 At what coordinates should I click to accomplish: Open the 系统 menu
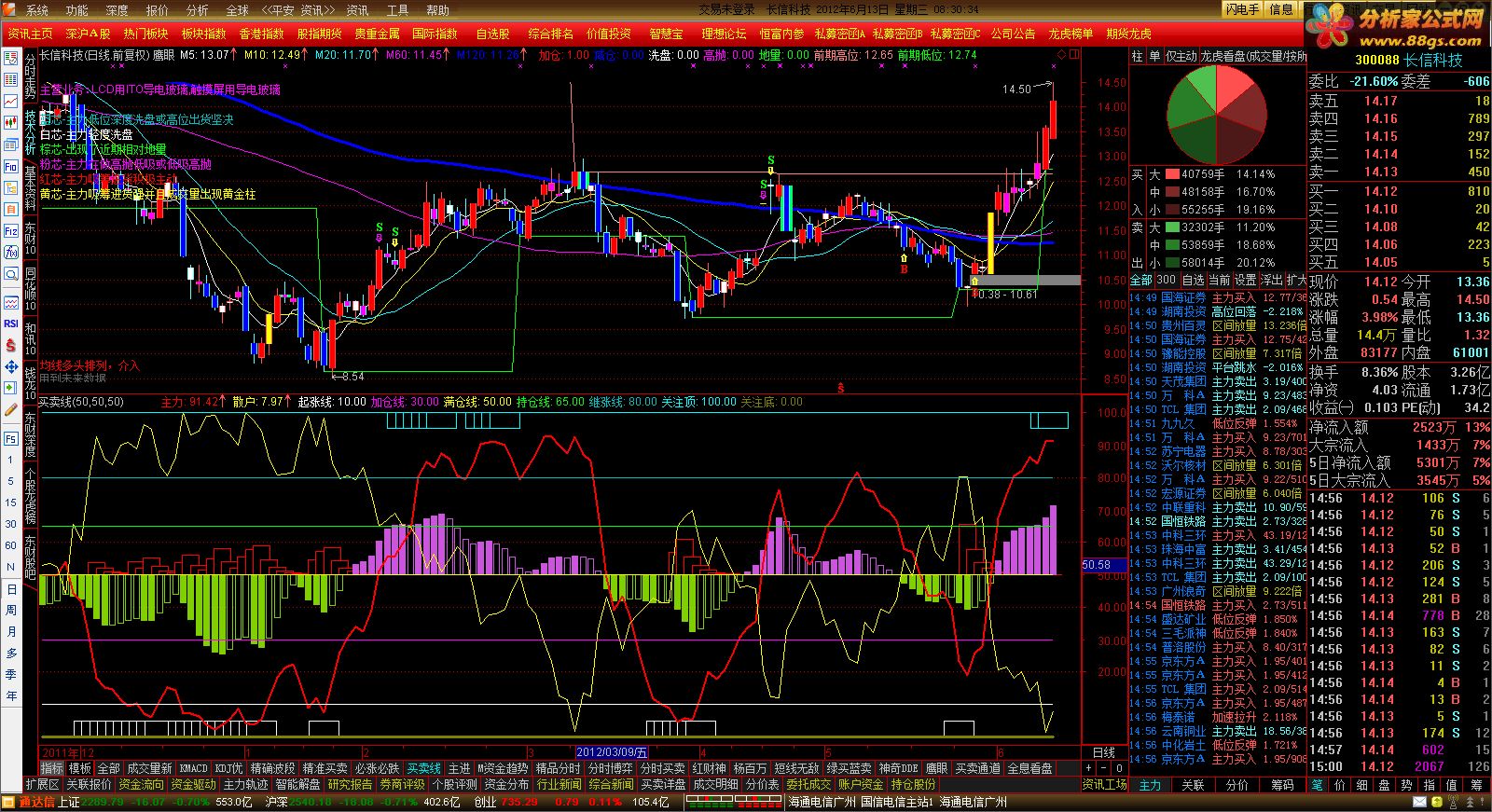click(x=37, y=10)
